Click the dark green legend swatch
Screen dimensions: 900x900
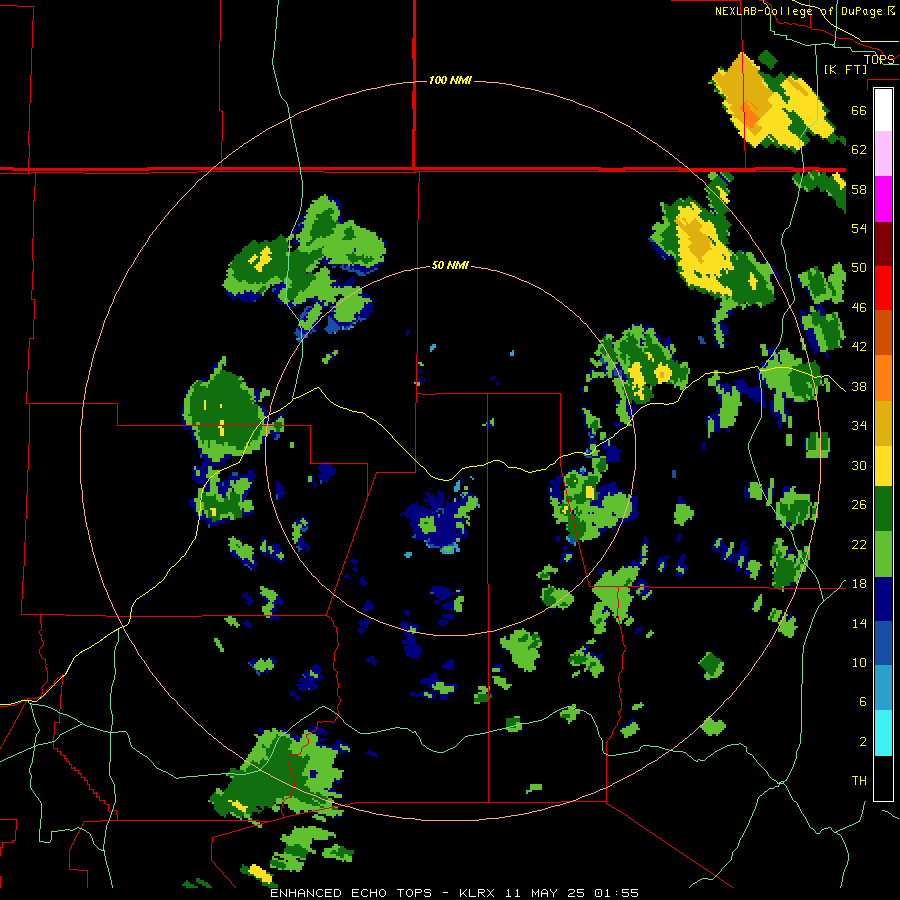click(x=883, y=508)
